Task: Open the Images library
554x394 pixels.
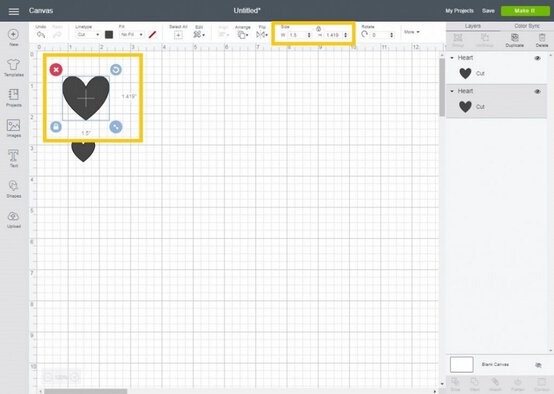Action: click(x=13, y=125)
